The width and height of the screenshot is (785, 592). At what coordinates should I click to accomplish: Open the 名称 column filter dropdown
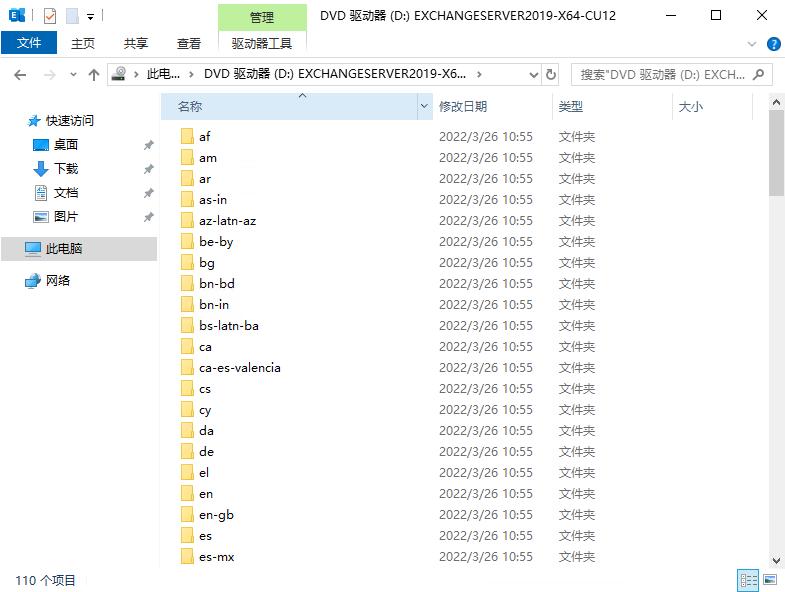point(425,106)
